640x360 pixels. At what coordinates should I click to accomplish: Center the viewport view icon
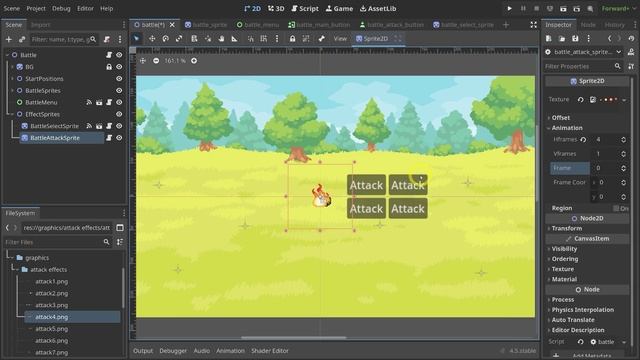click(142, 61)
